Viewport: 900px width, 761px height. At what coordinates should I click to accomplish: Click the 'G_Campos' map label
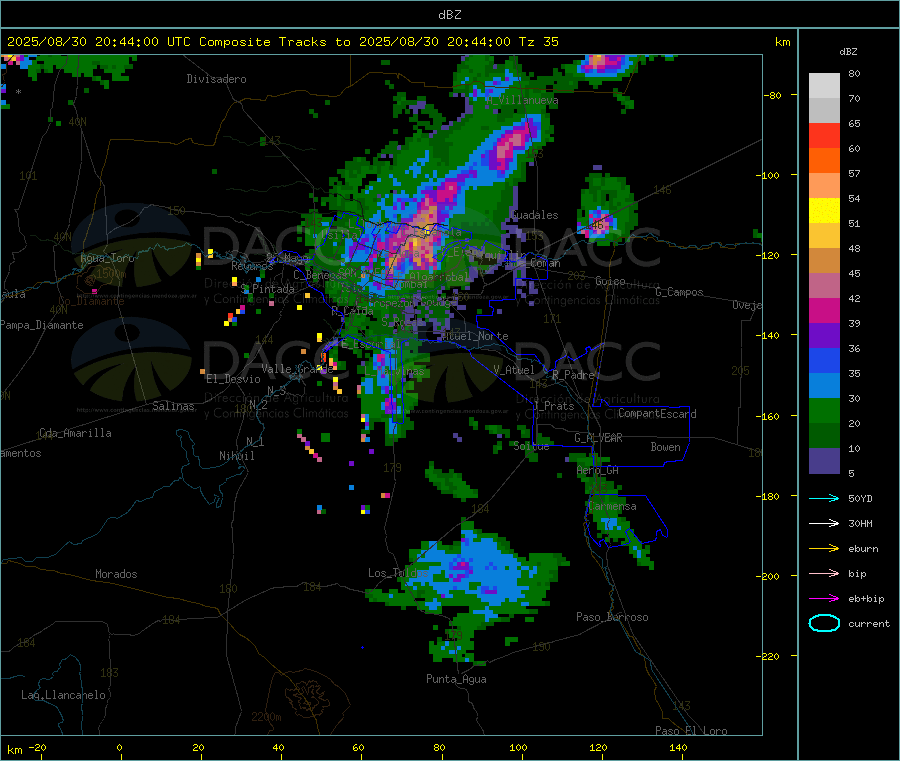coord(679,292)
